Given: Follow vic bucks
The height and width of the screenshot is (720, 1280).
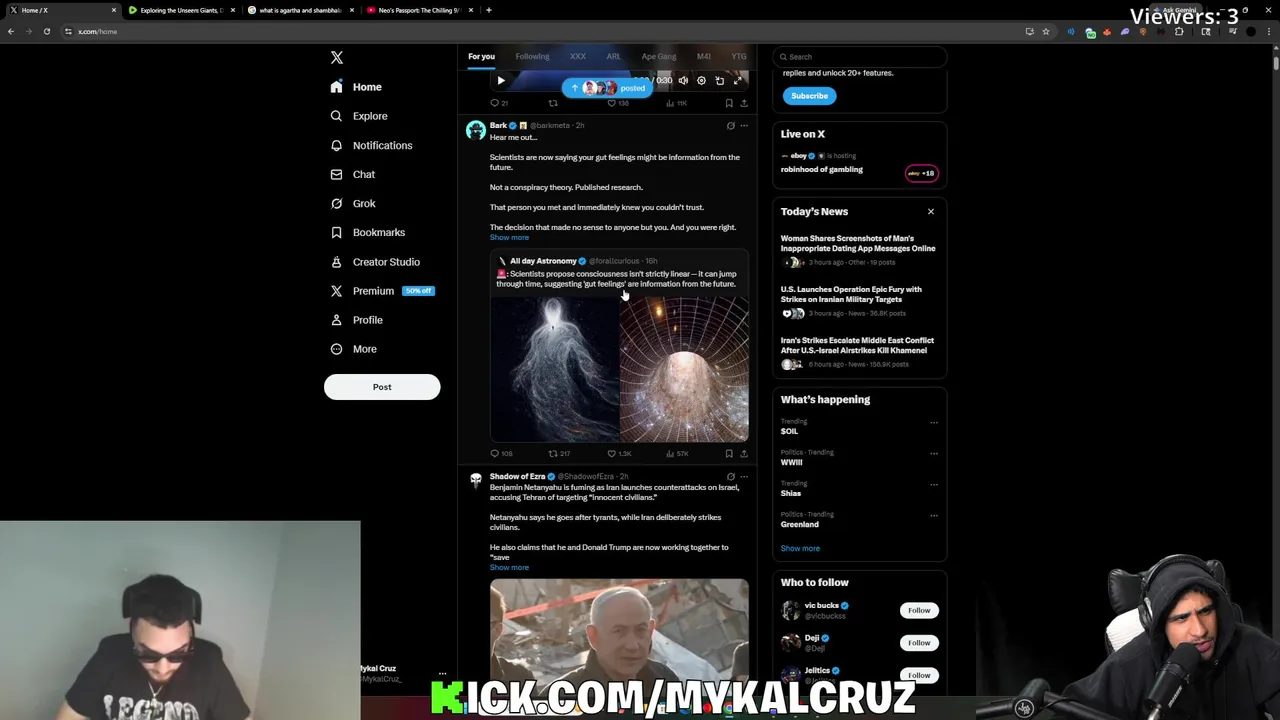Looking at the screenshot, I should click(919, 610).
